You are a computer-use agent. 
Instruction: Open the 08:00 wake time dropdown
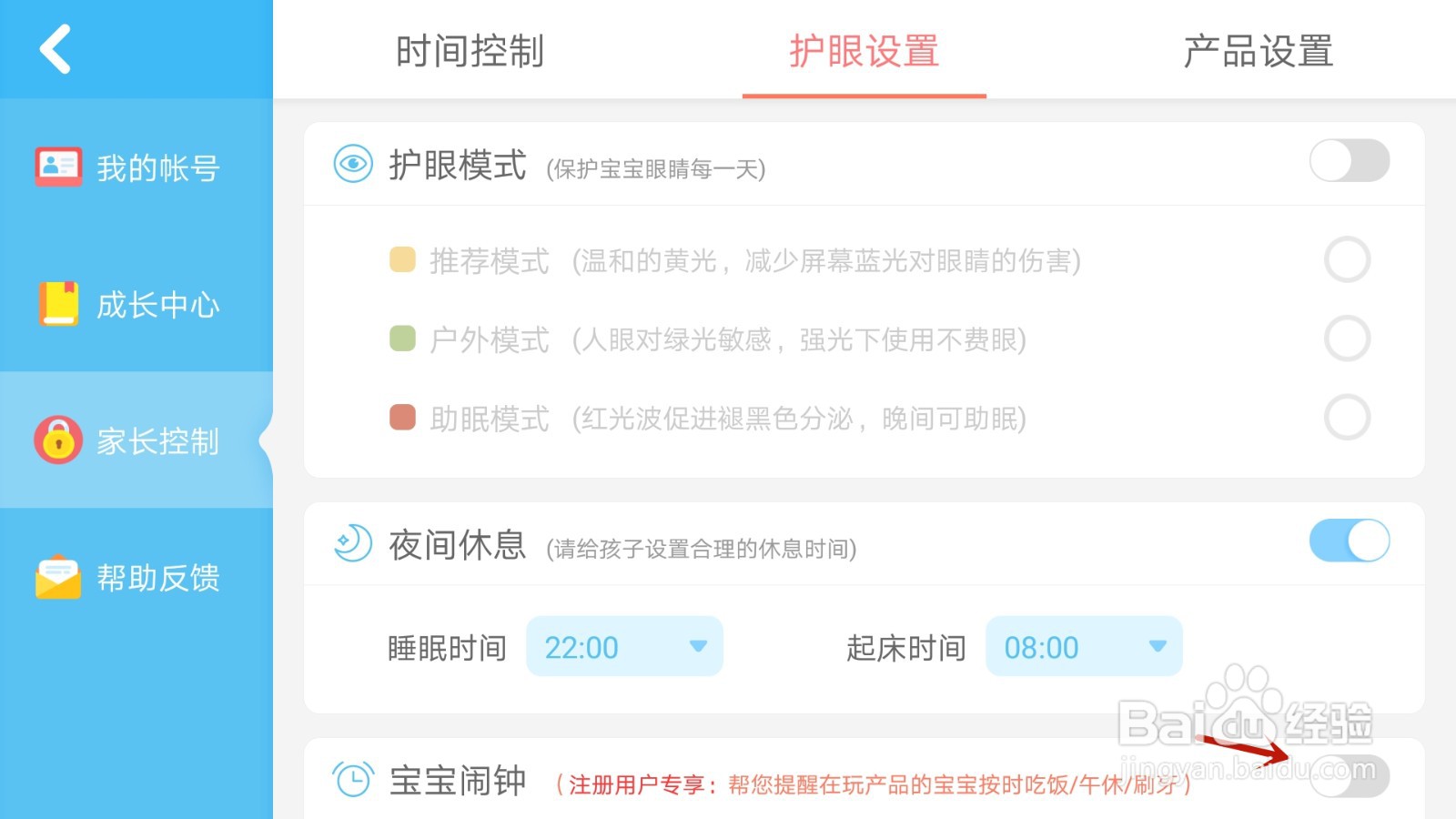click(x=1083, y=647)
